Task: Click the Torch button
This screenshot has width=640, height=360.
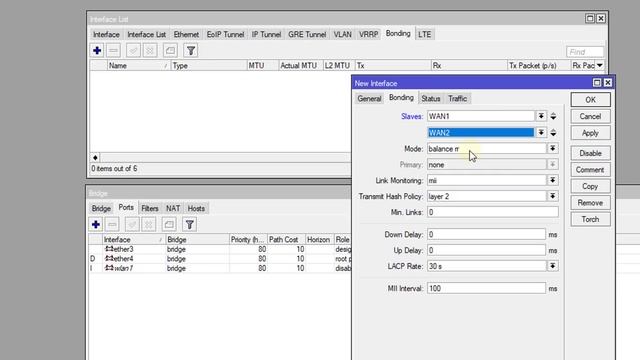Action: tap(590, 220)
